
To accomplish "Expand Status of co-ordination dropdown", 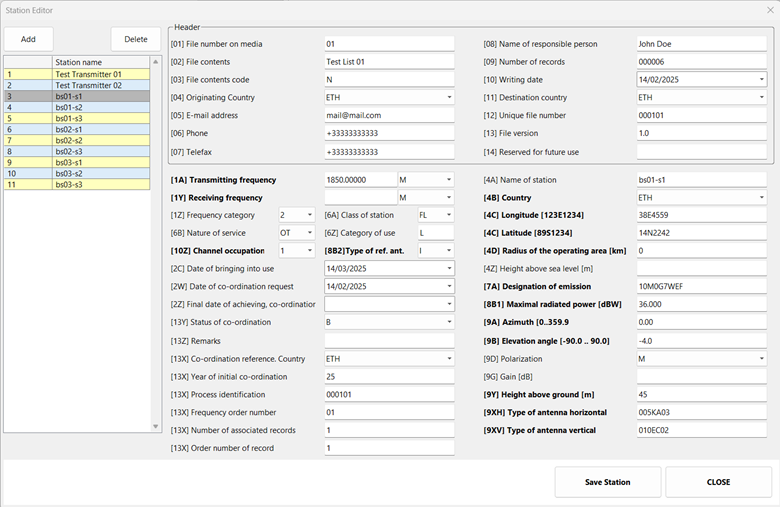I will (x=449, y=322).
